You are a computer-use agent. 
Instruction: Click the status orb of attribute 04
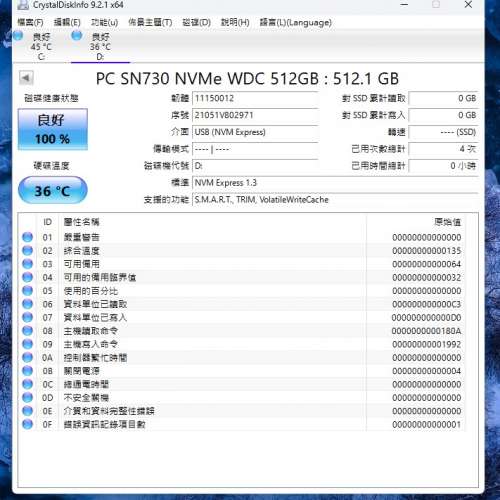point(28,277)
